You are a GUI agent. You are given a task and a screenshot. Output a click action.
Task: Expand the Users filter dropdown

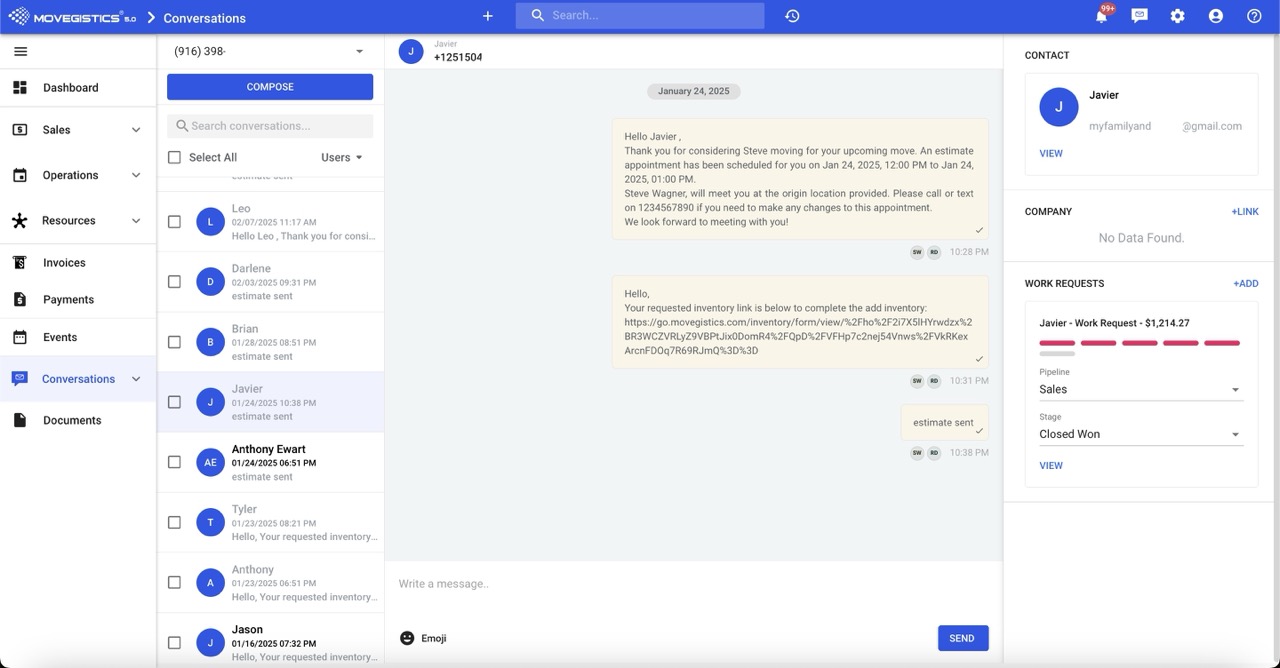(x=342, y=158)
